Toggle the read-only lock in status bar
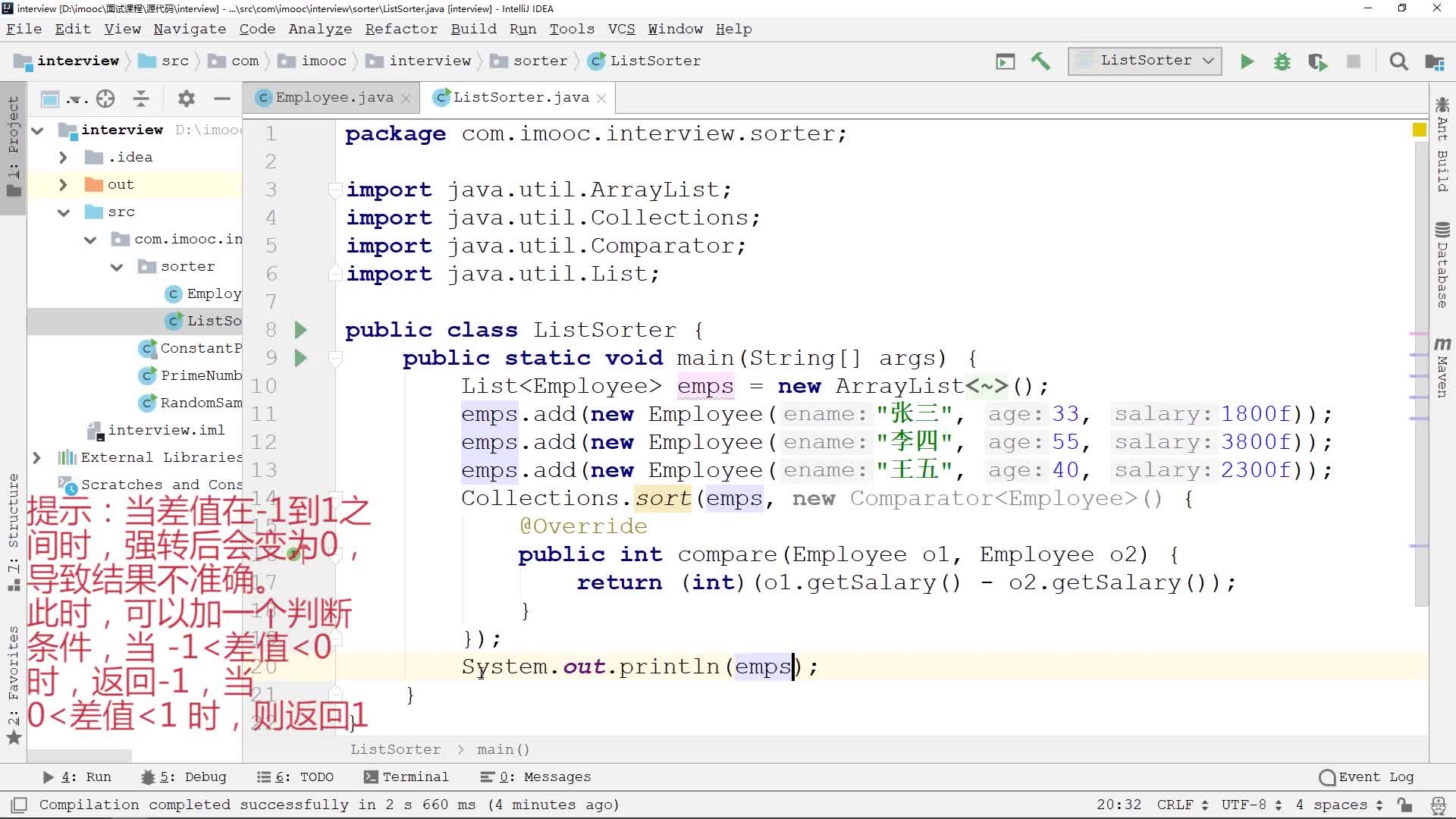Screen dimensions: 1456x819 pos(1404,805)
